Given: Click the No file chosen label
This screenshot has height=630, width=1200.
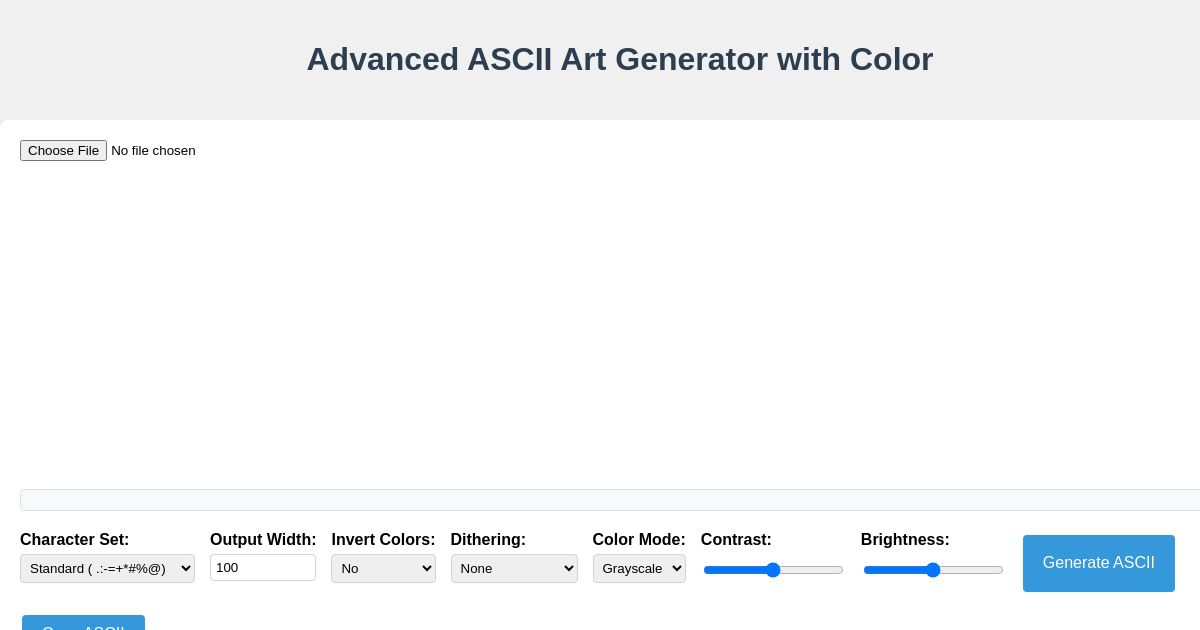Looking at the screenshot, I should click(153, 150).
